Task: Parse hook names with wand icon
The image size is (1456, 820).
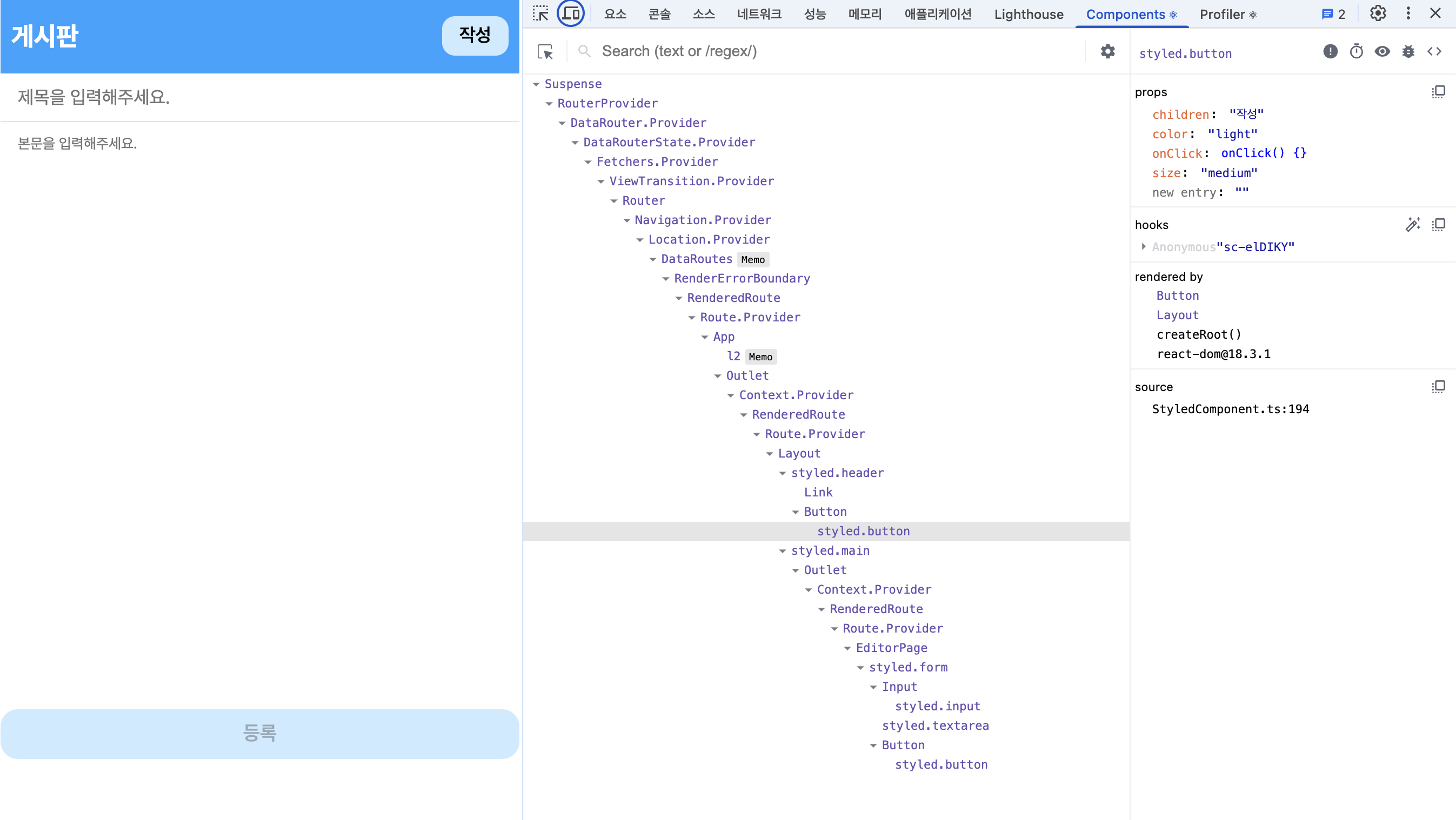Action: [1412, 225]
